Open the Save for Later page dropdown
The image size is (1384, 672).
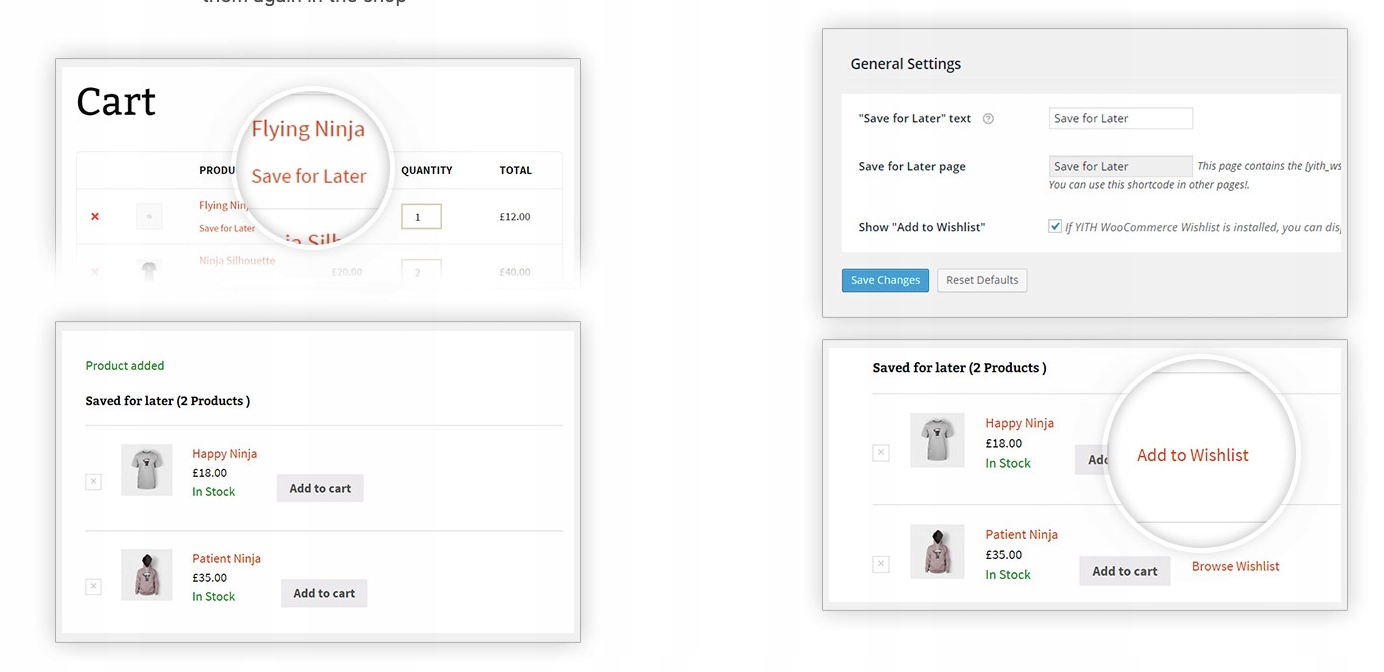1120,166
